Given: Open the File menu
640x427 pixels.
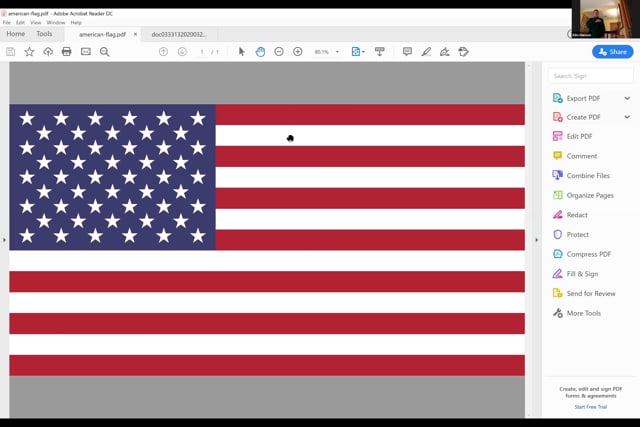Looking at the screenshot, I should [x=7, y=22].
